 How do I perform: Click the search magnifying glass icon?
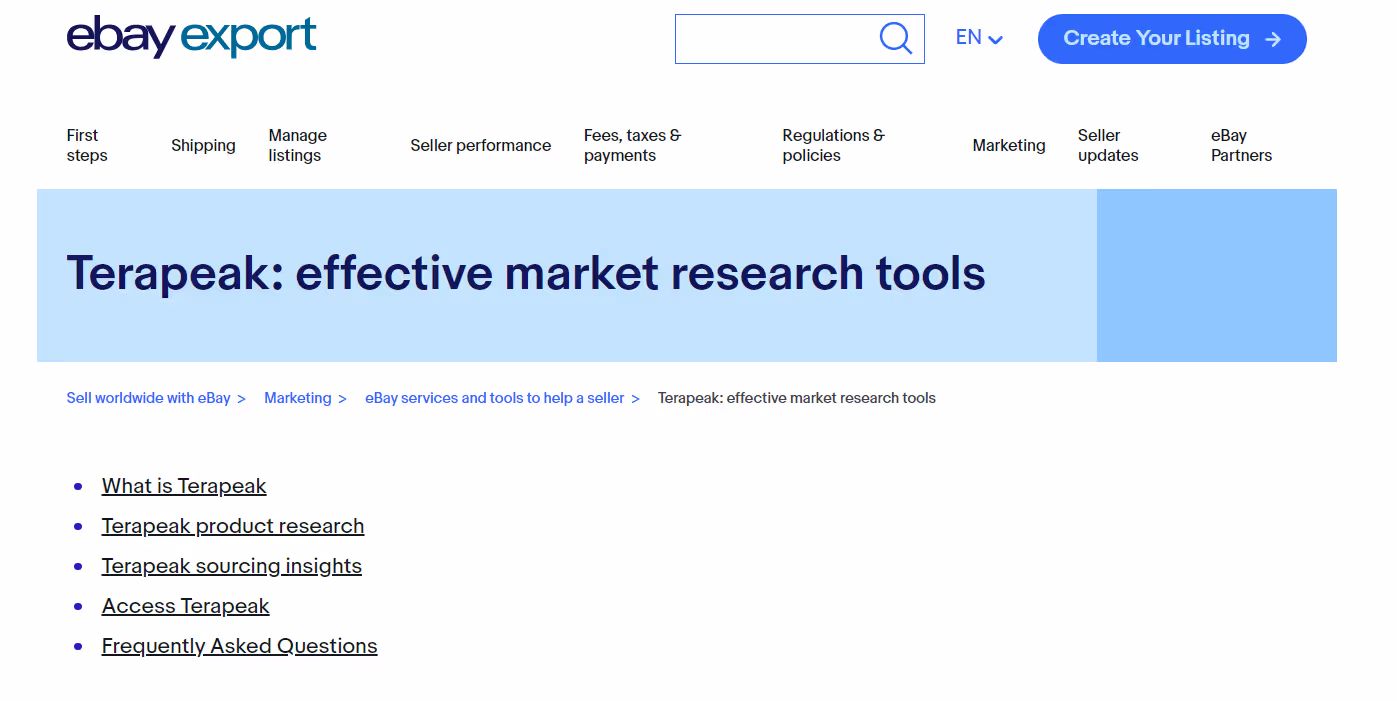tap(895, 37)
